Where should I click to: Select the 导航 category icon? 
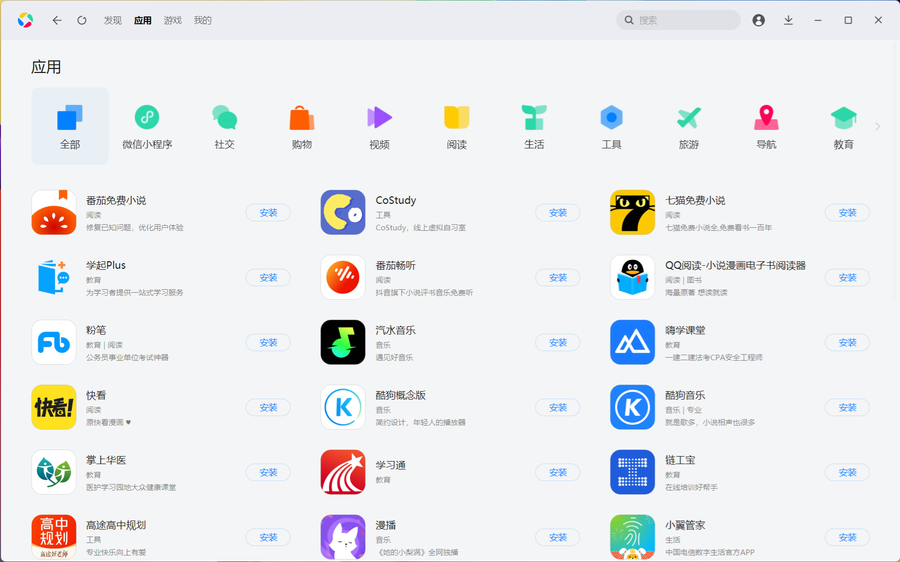pos(766,117)
